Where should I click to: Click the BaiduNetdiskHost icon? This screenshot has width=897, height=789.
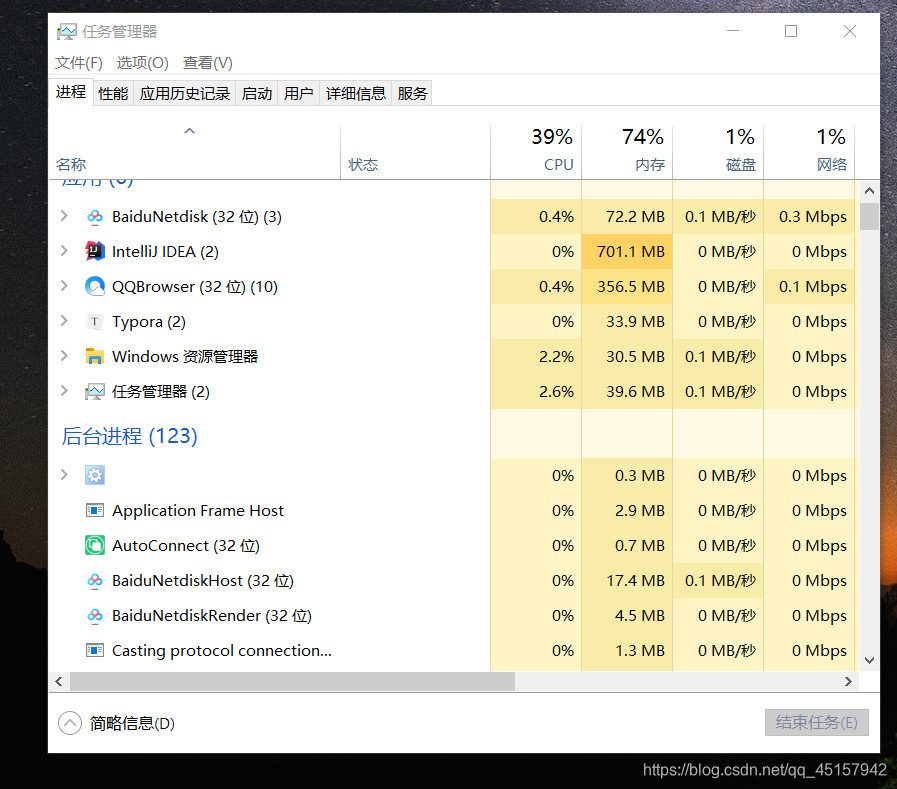coord(94,581)
